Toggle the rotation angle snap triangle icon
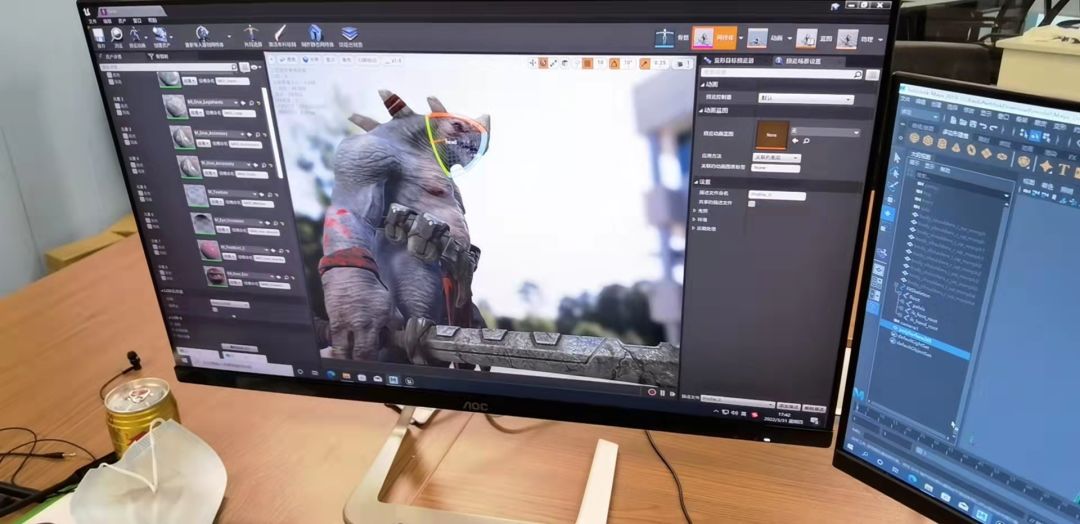1080x524 pixels. [x=613, y=63]
